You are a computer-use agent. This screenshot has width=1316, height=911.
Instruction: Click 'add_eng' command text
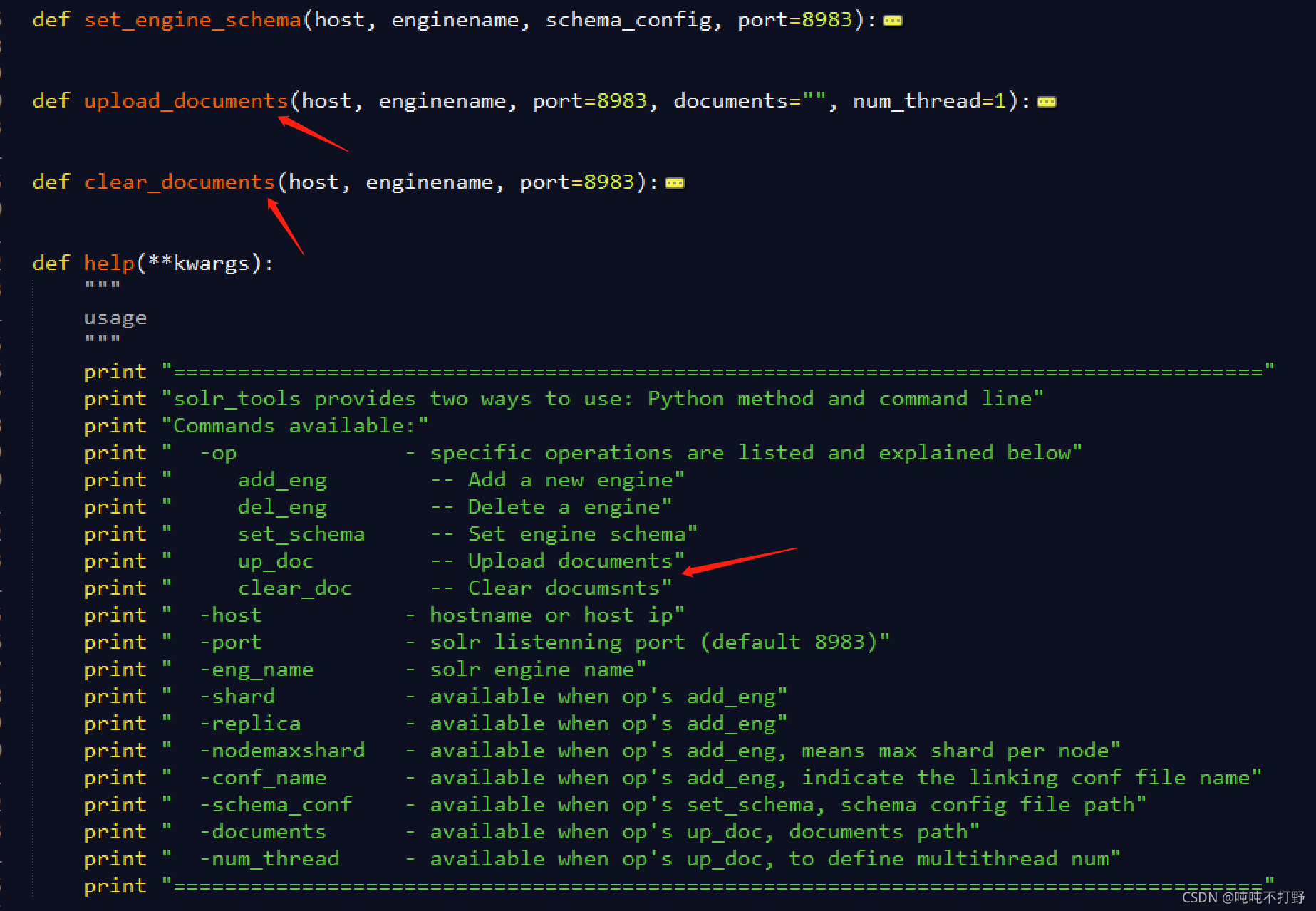[x=282, y=480]
